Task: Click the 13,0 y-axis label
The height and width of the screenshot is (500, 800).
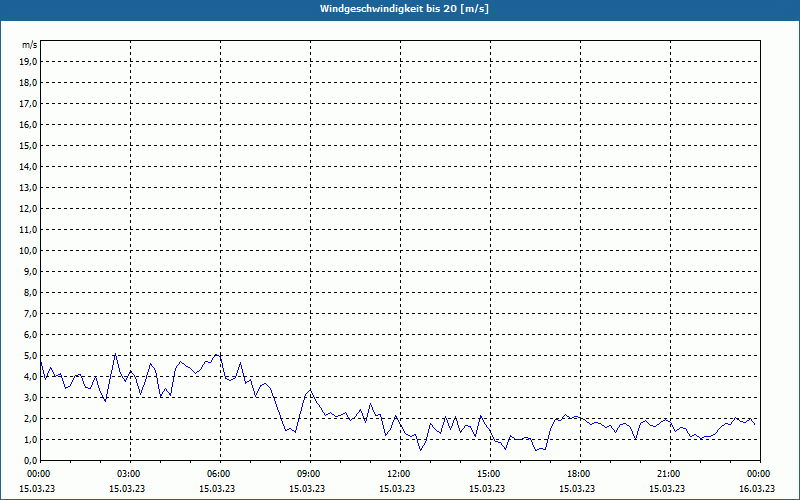Action: coord(28,188)
